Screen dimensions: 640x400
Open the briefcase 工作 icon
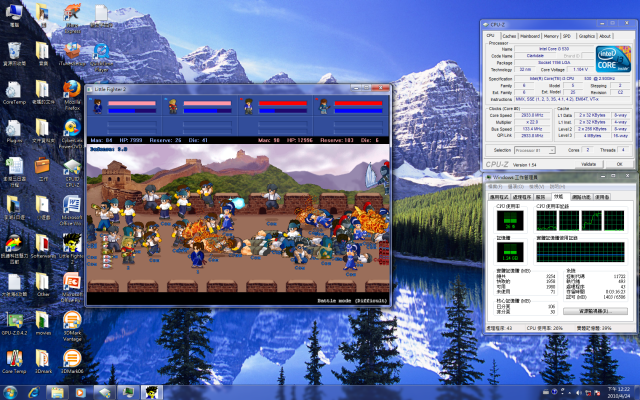42,169
